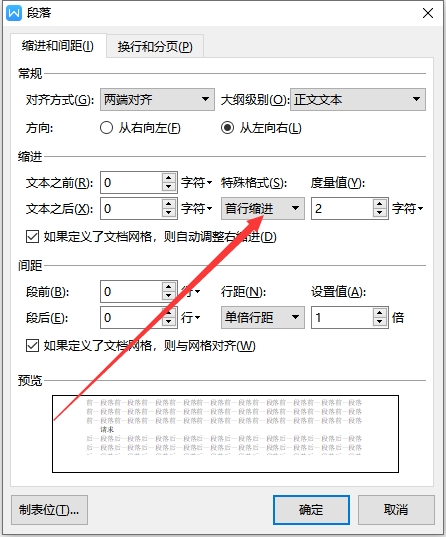This screenshot has width=446, height=537.
Task: Decrease 设置值 with spinner down arrow
Action: point(379,322)
